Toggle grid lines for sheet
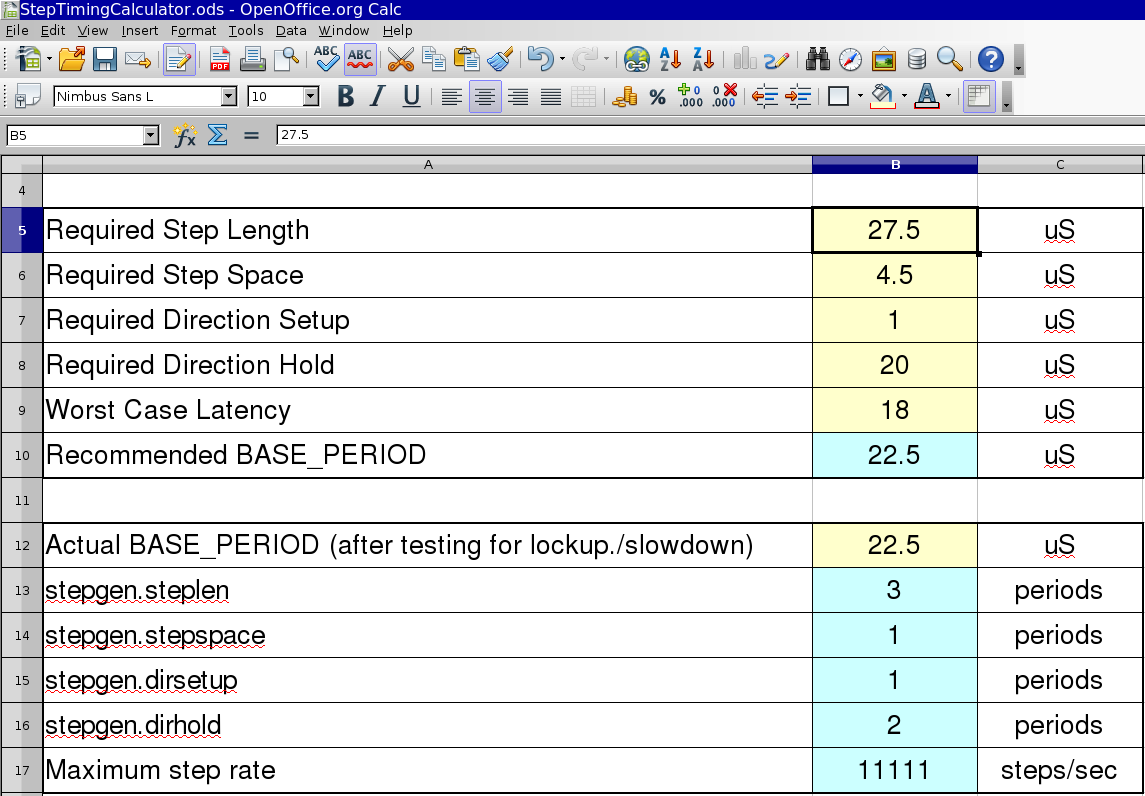 (979, 96)
